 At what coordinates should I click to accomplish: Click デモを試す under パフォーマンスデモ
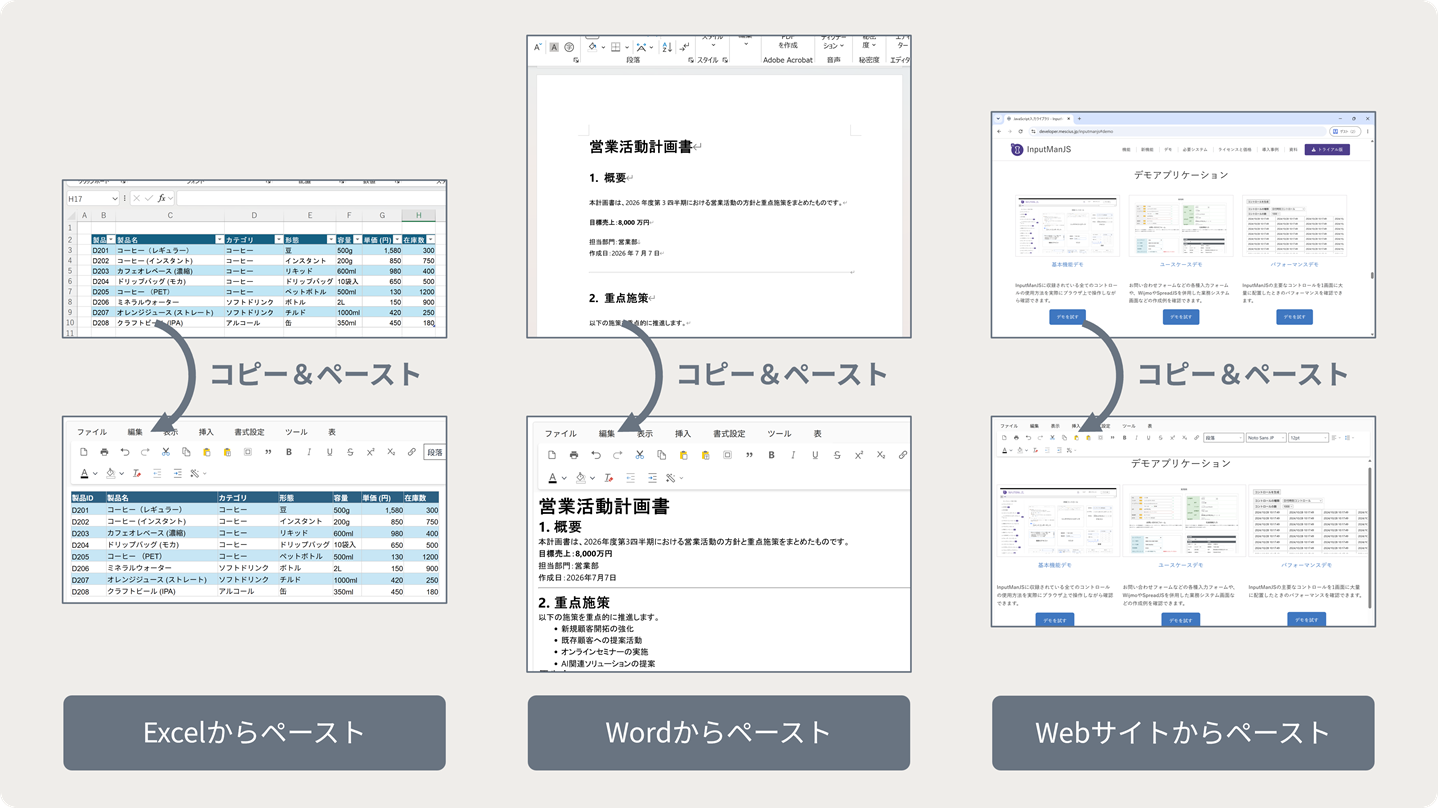click(x=1295, y=317)
